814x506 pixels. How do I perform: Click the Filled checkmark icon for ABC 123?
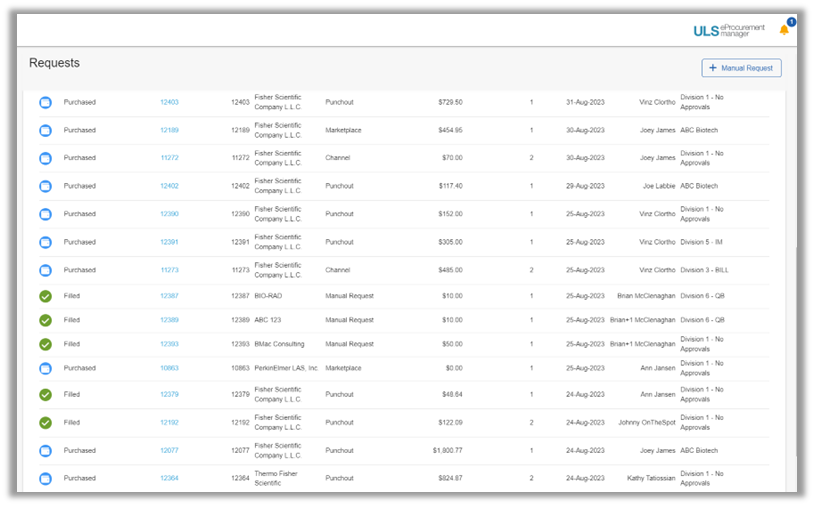pyautogui.click(x=45, y=320)
